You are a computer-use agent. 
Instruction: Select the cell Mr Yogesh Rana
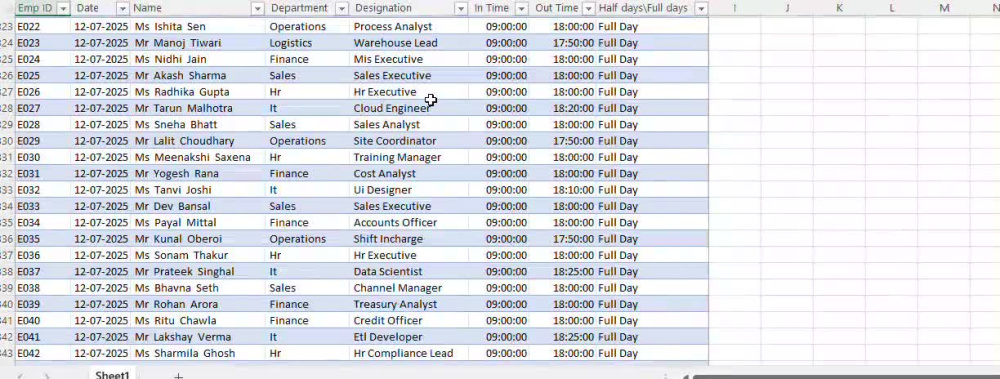coord(198,174)
